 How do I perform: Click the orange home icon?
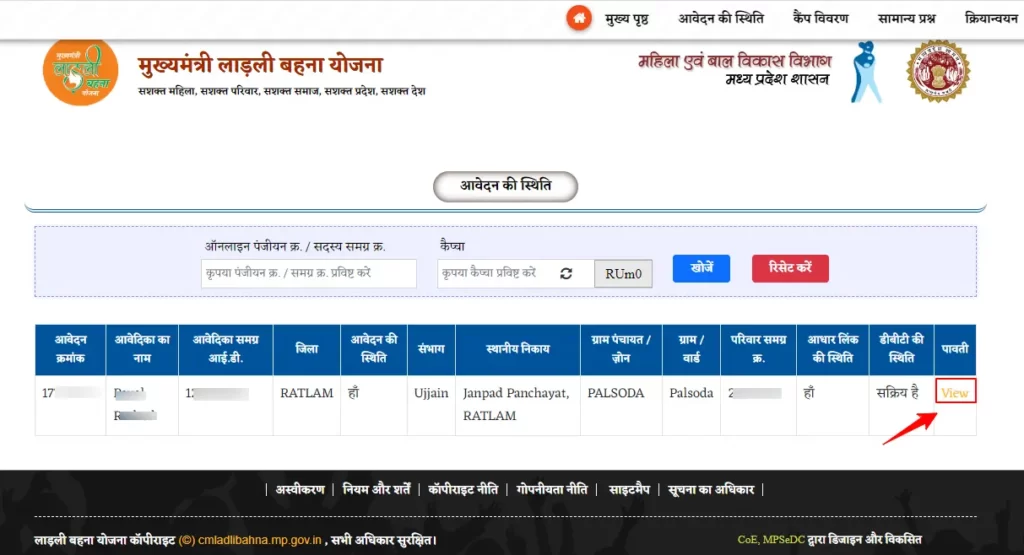click(579, 18)
